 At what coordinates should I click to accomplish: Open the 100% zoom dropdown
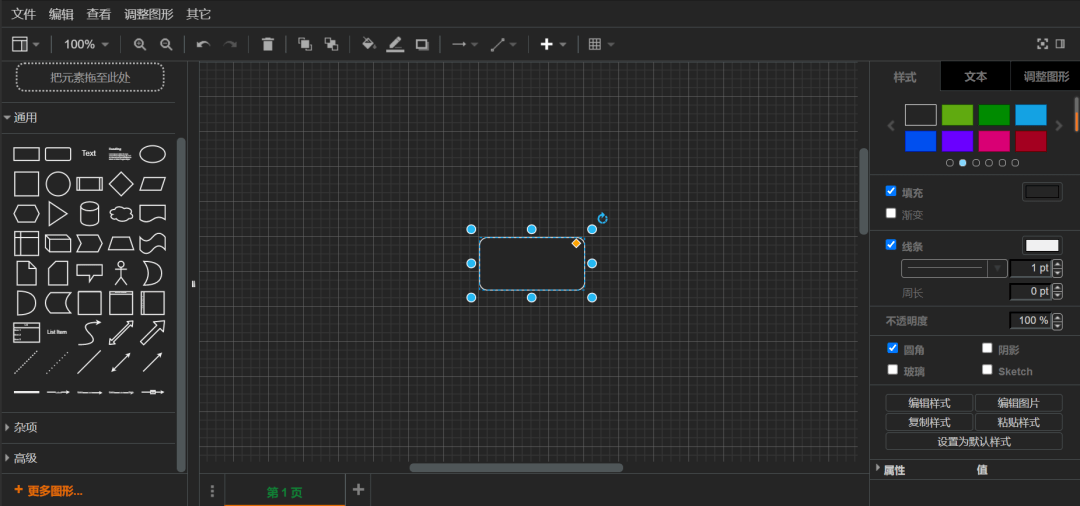[86, 45]
